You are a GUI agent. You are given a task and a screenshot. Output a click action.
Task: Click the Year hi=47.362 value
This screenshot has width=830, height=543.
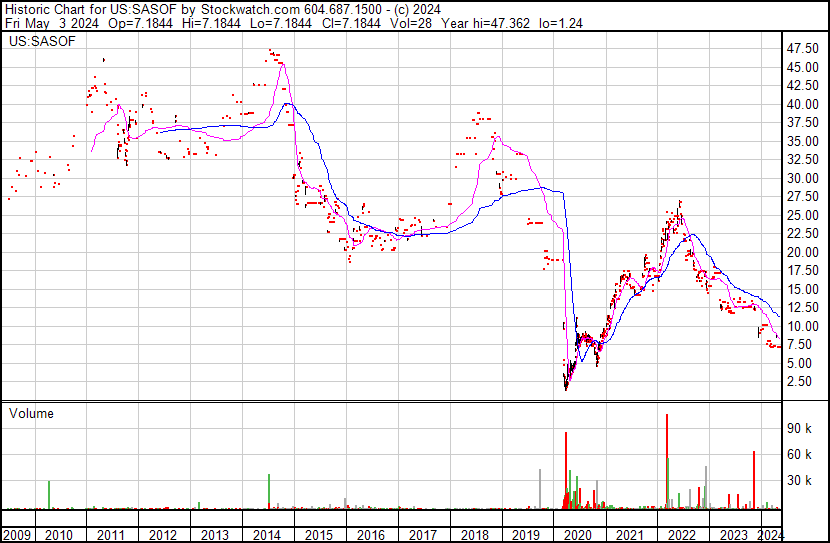tap(485, 23)
